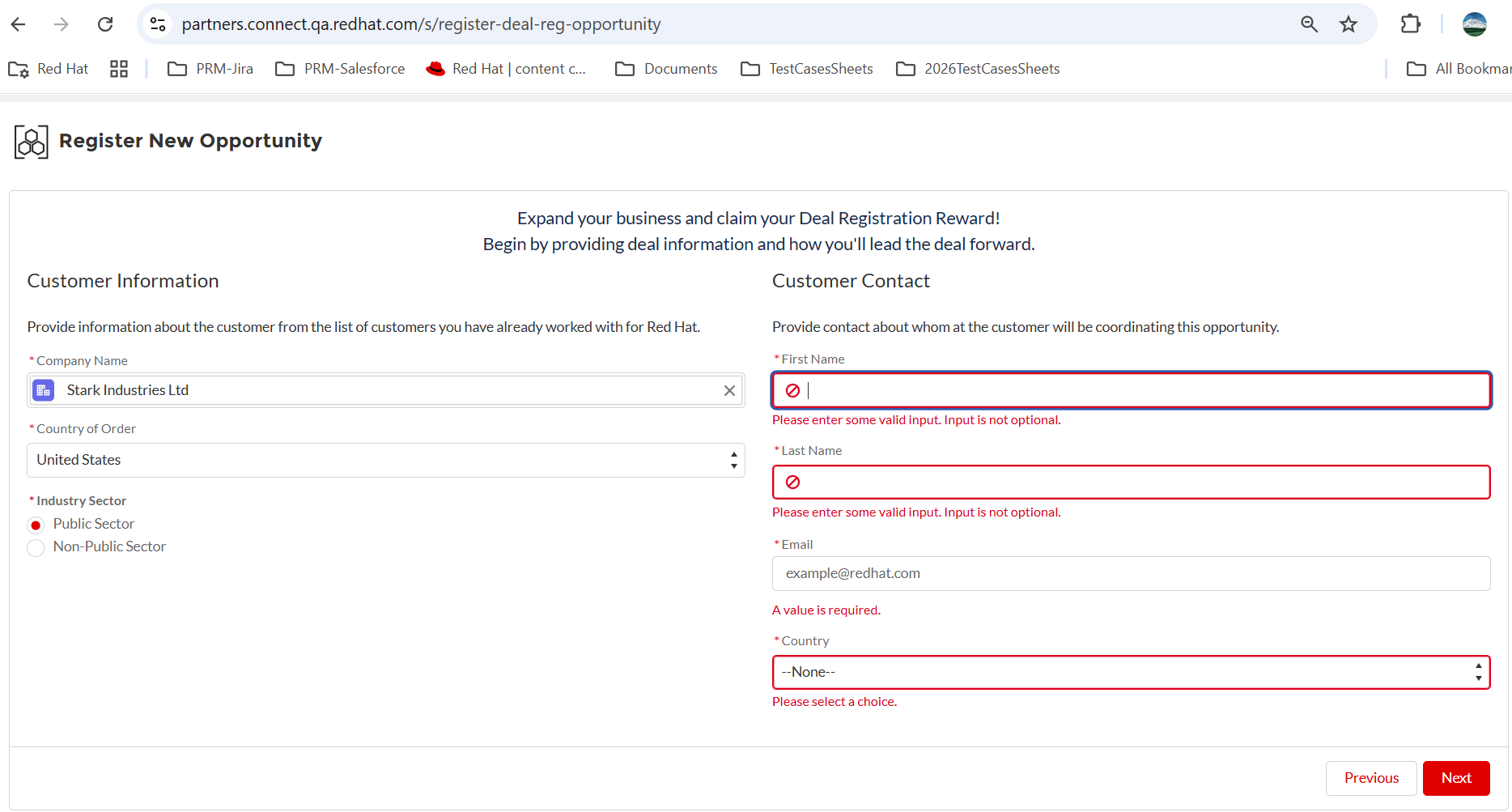Choose the Non-Public Sector option

tap(36, 548)
